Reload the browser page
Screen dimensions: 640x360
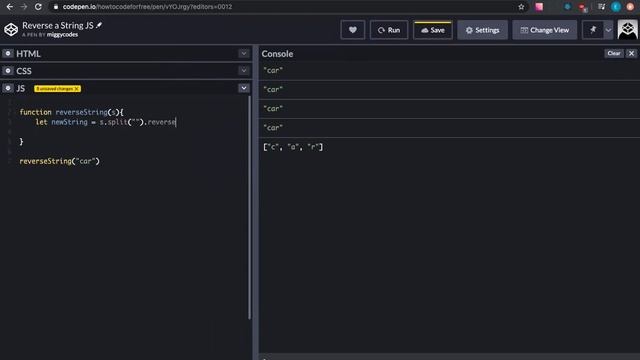click(38, 7)
